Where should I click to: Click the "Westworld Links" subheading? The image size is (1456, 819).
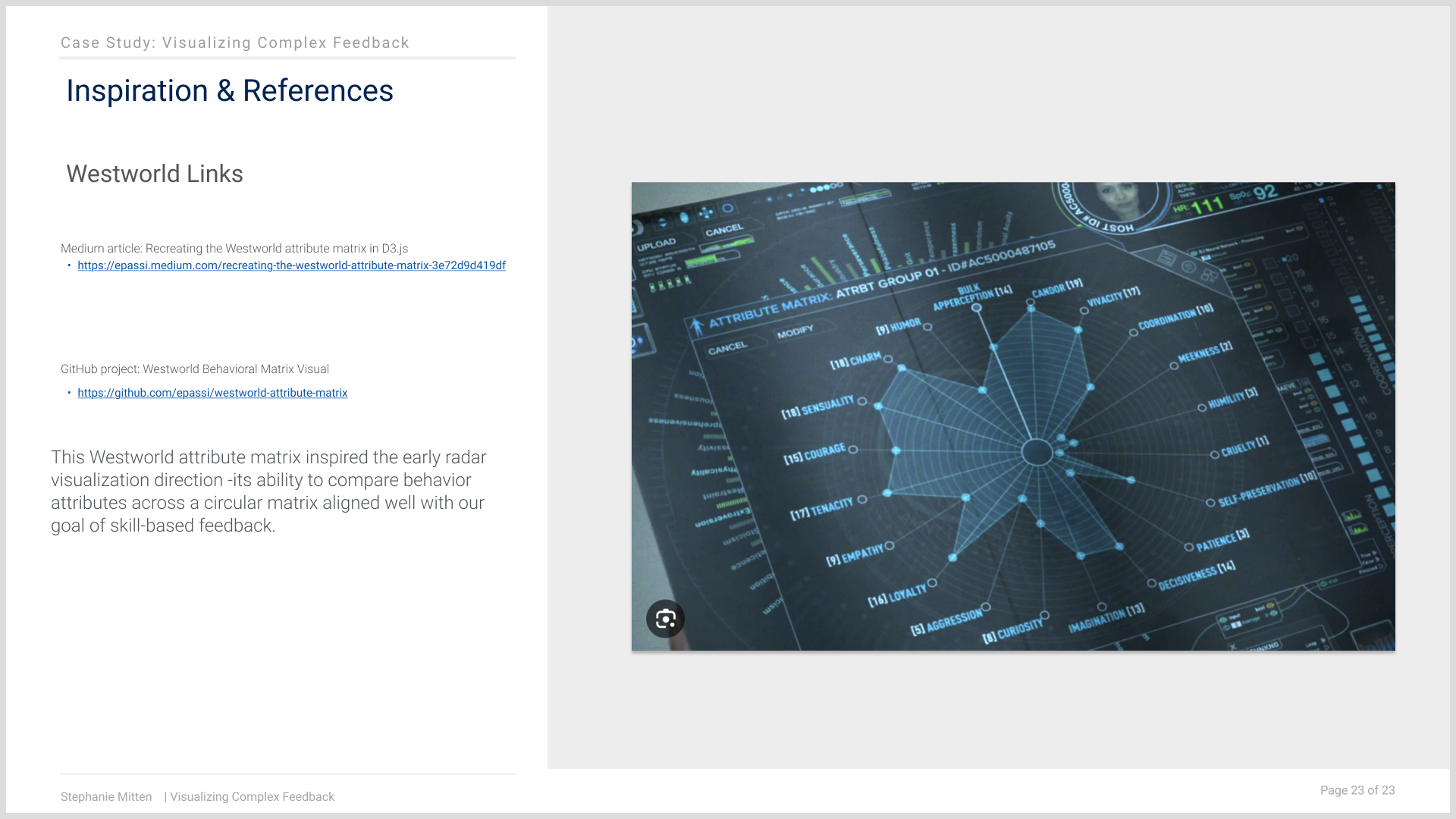pyautogui.click(x=155, y=174)
